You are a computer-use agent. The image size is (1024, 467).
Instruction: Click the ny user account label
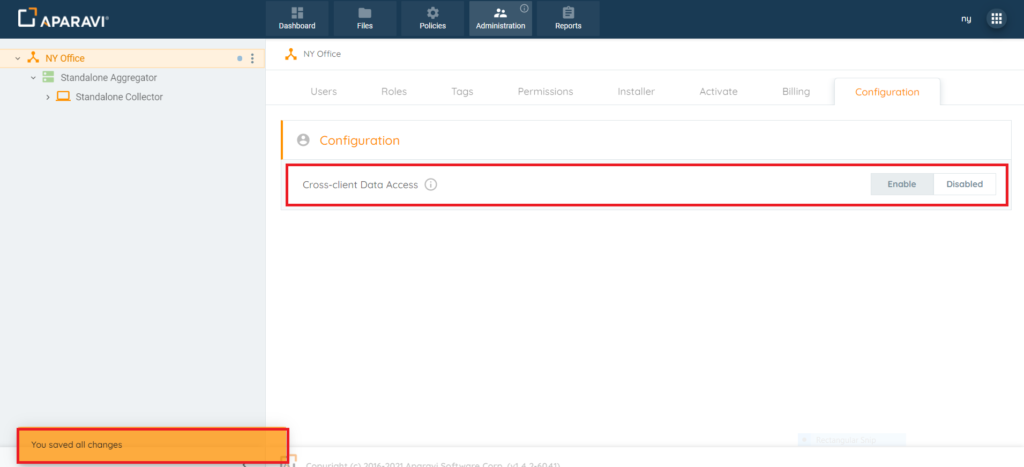point(966,19)
